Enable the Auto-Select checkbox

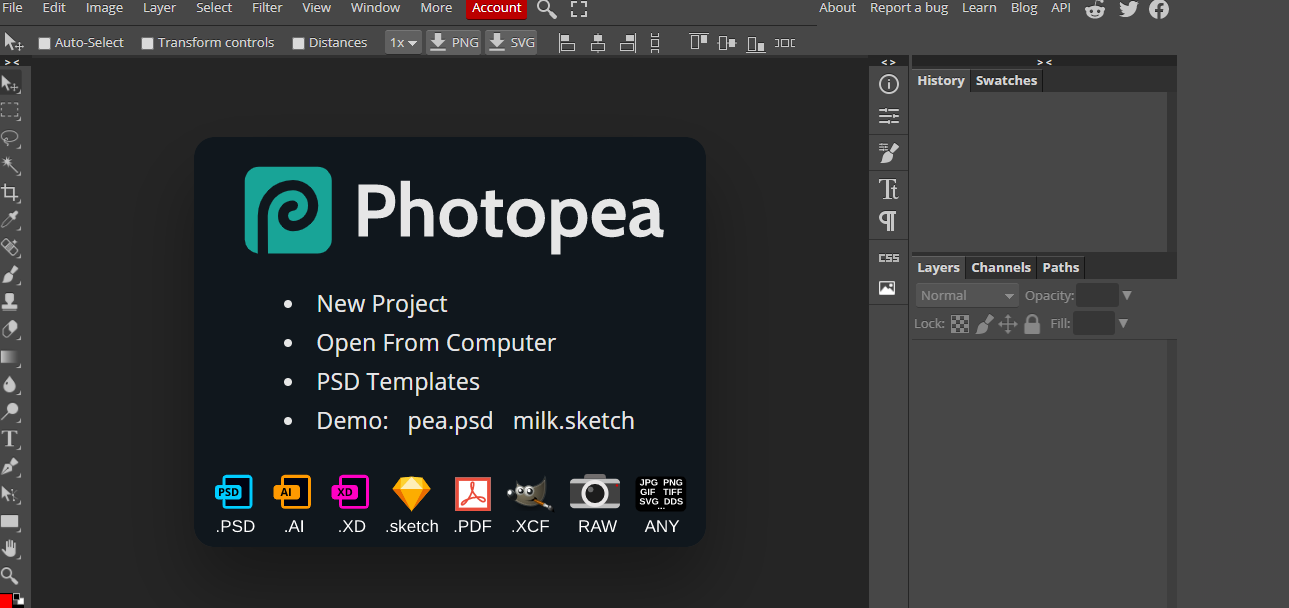click(44, 43)
